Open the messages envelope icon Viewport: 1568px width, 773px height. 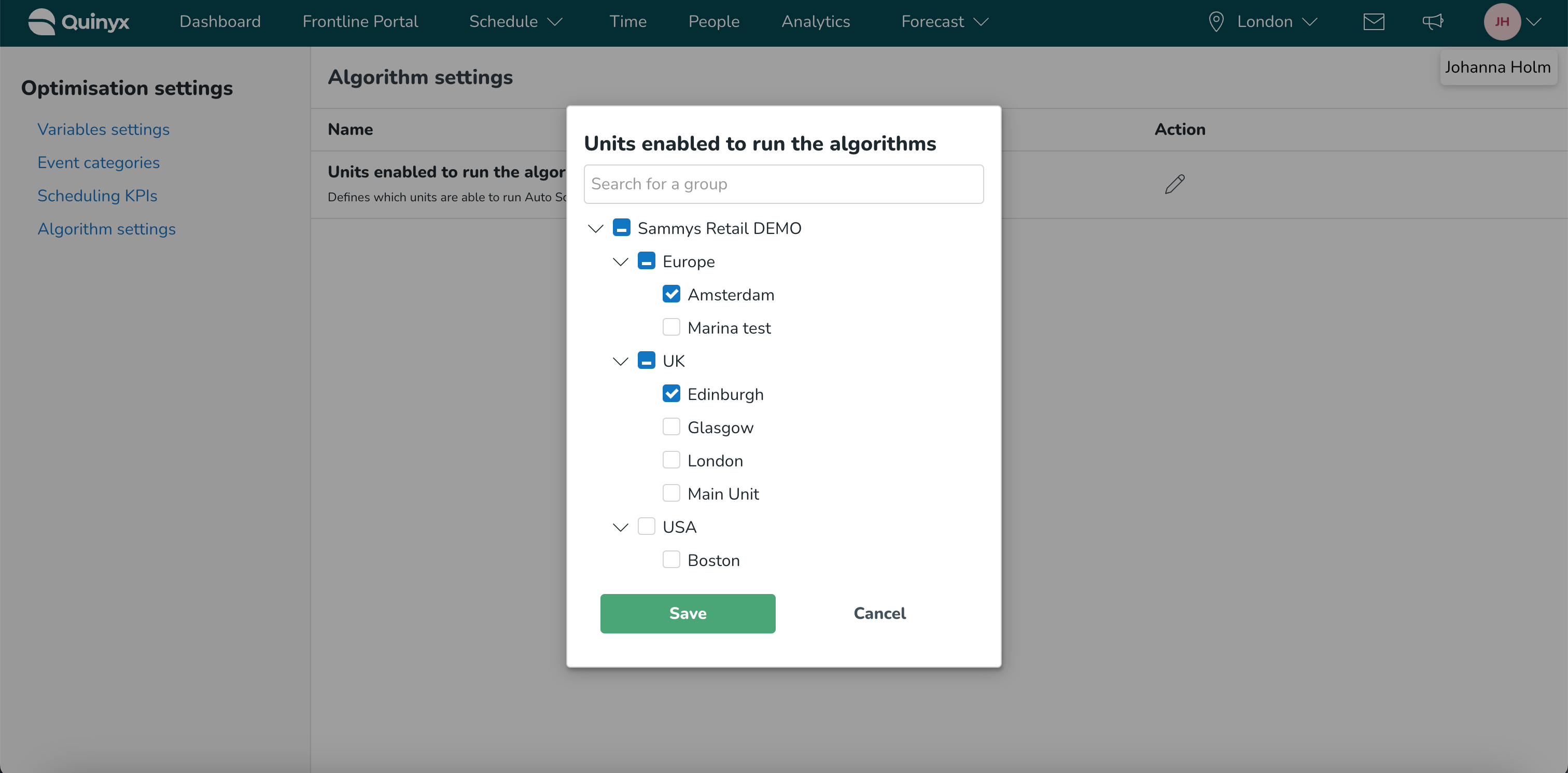(1374, 22)
